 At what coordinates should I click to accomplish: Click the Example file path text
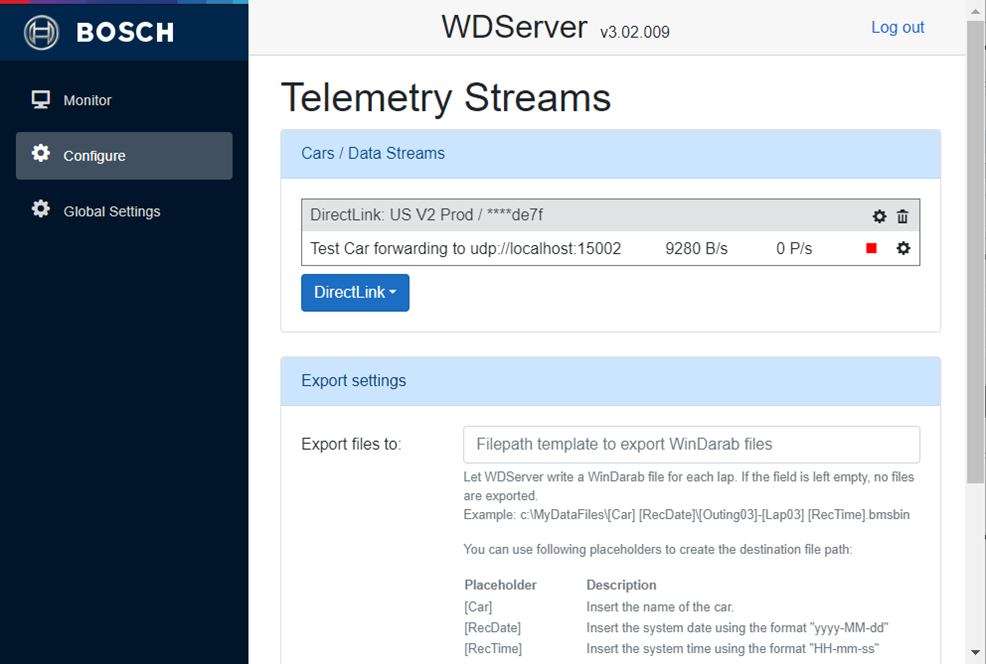[686, 514]
